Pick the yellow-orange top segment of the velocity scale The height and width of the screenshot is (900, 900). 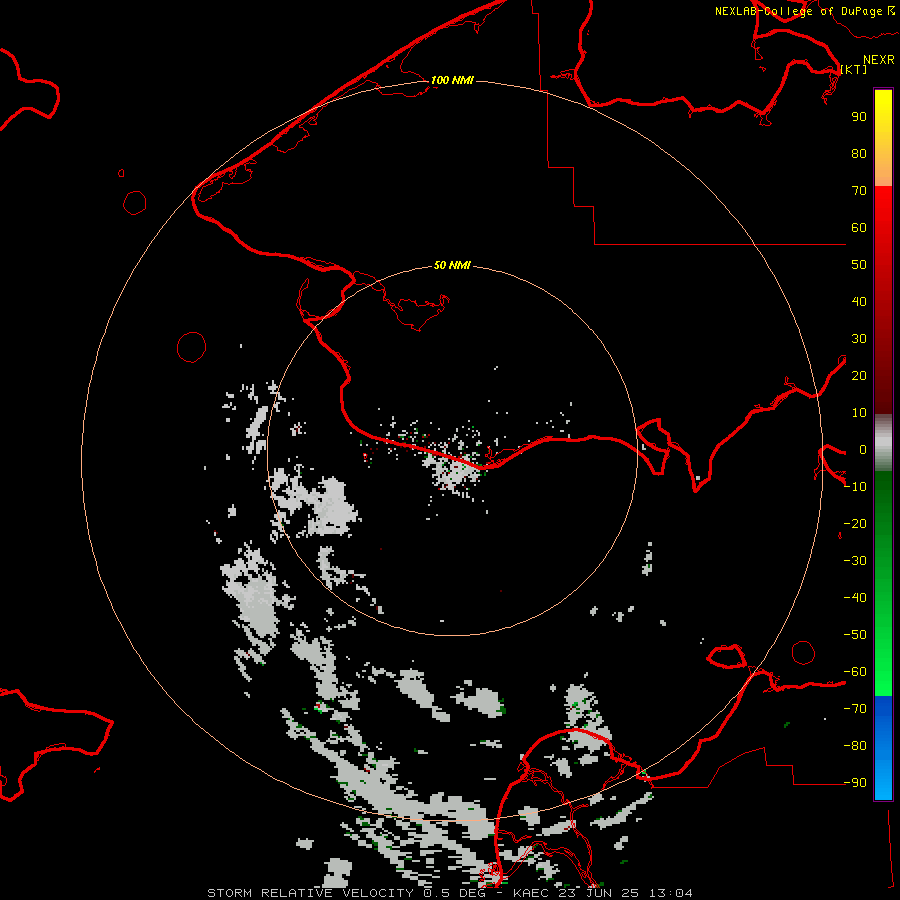tap(883, 138)
